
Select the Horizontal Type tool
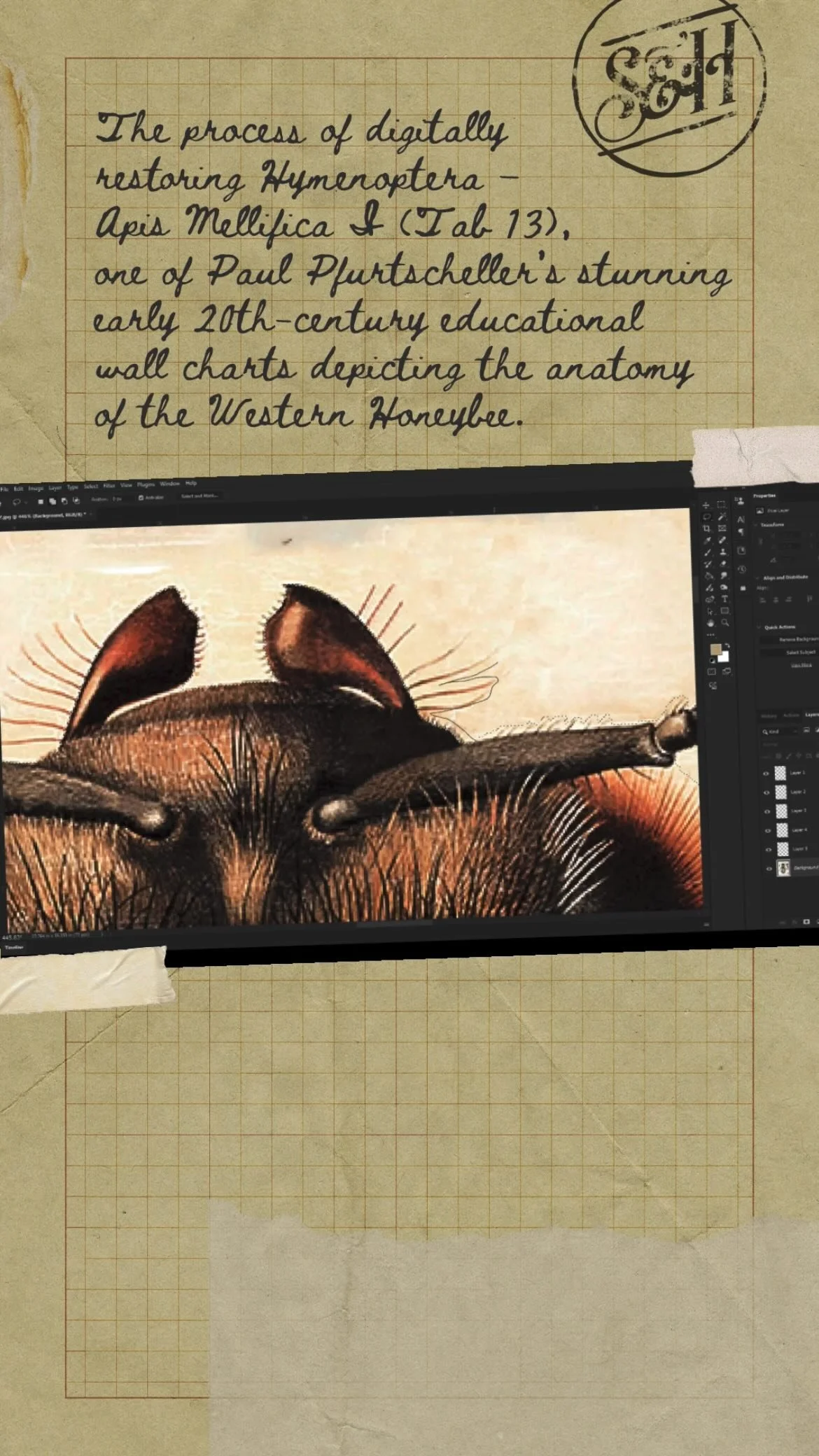724,599
